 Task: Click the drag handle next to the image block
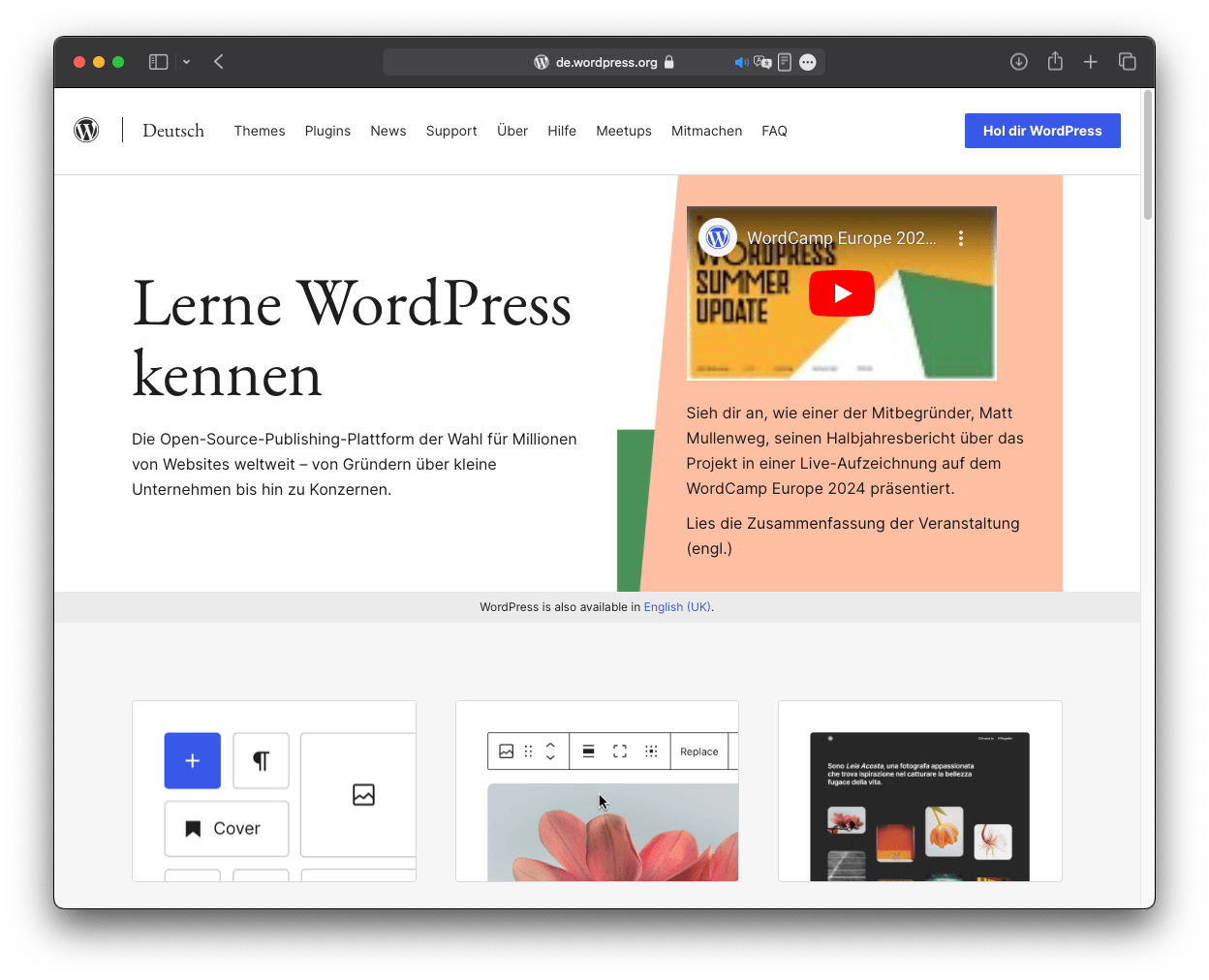click(x=528, y=750)
